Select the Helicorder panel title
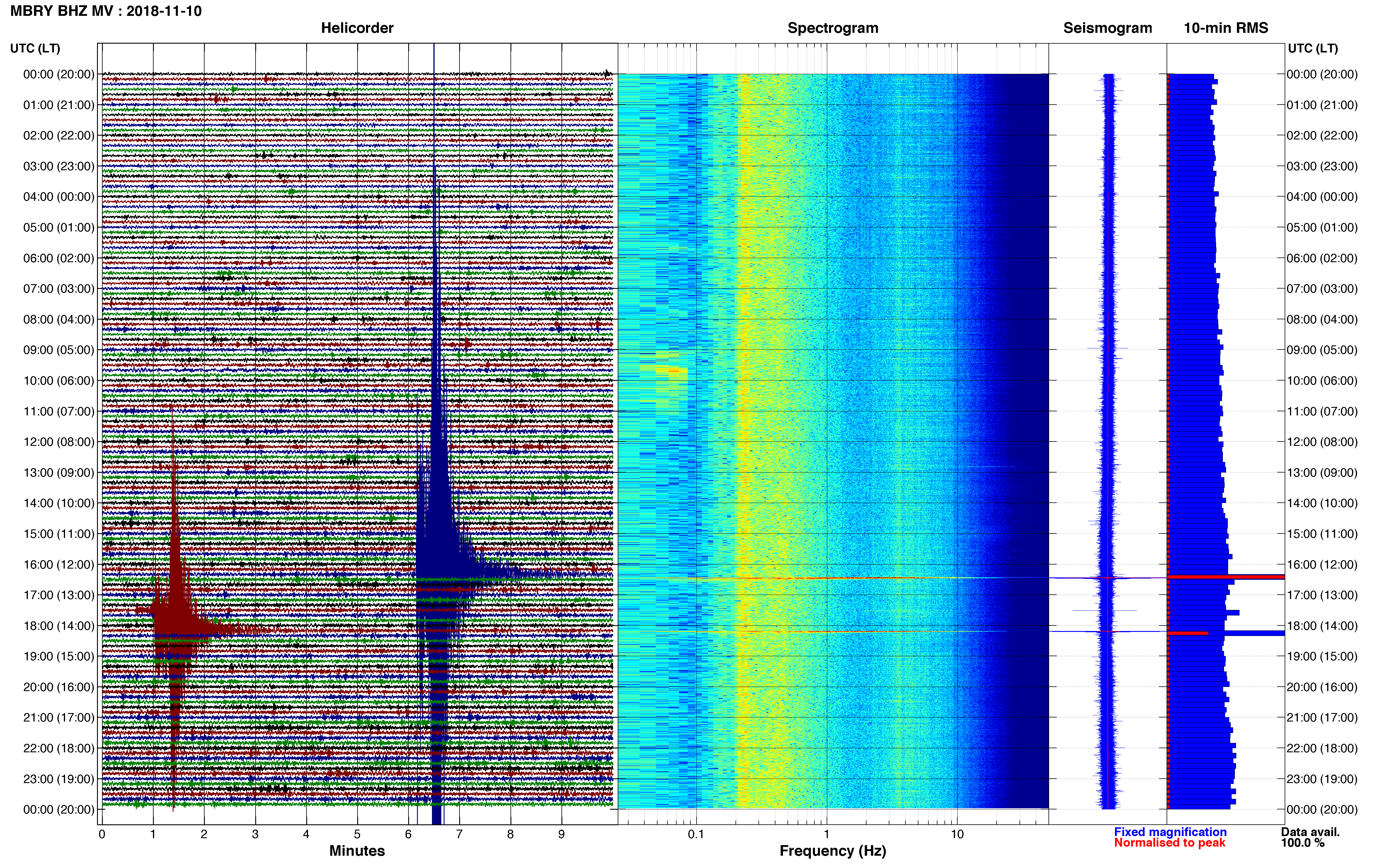The image size is (1389, 868). tap(357, 28)
